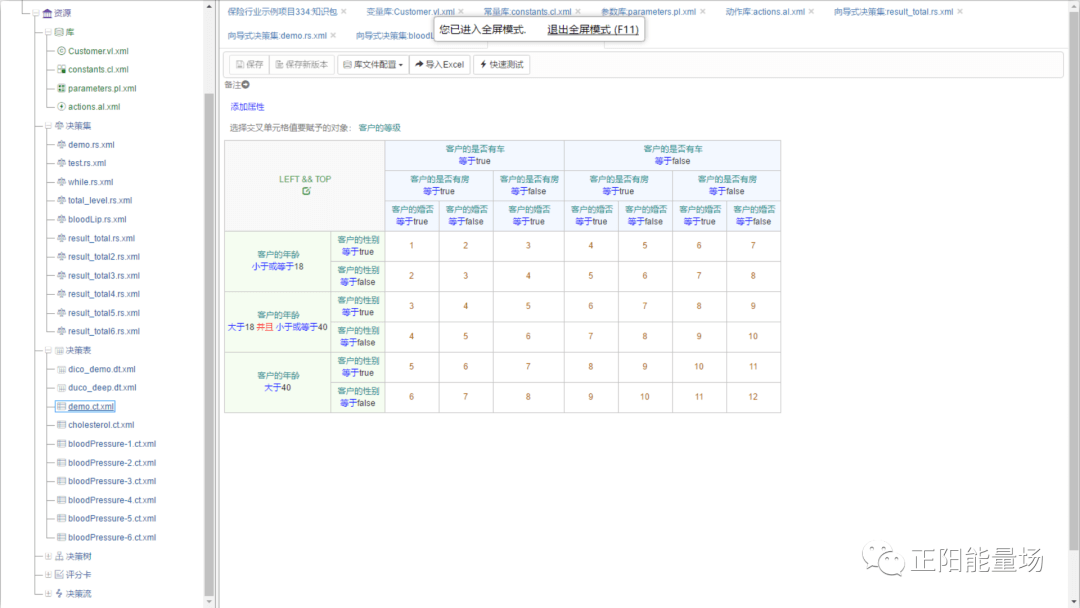This screenshot has height=608, width=1080.
Task: Collapse the 决策表 folder node
Action: pyautogui.click(x=48, y=350)
